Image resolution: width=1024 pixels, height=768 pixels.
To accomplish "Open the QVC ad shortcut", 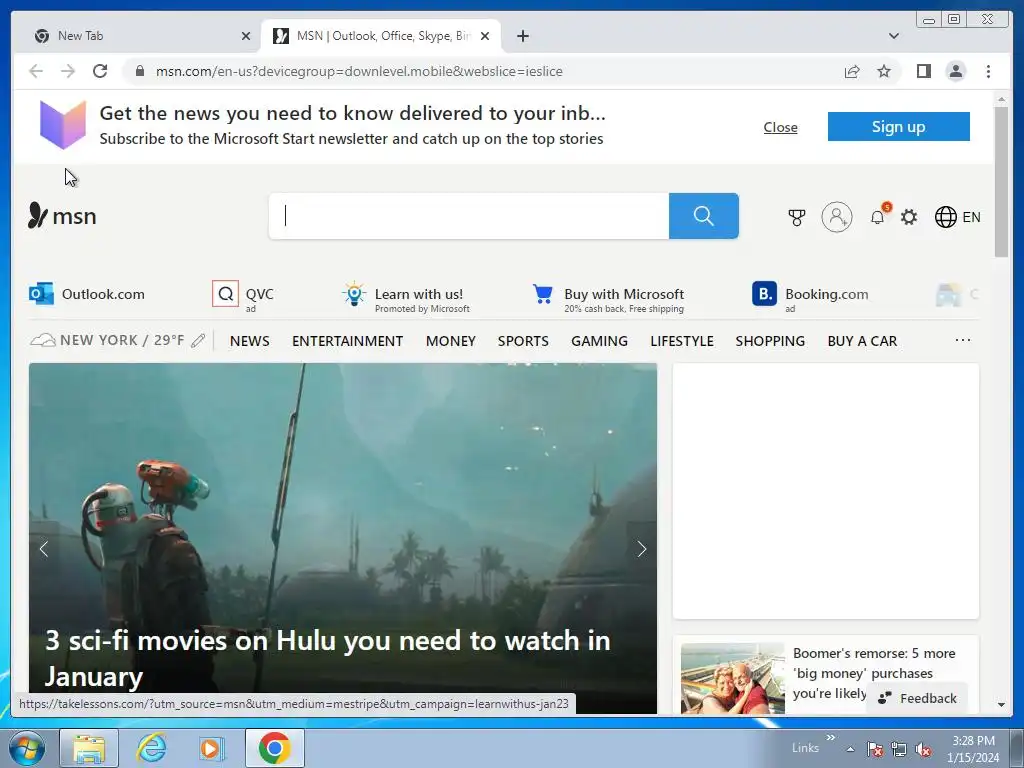I will pos(243,297).
